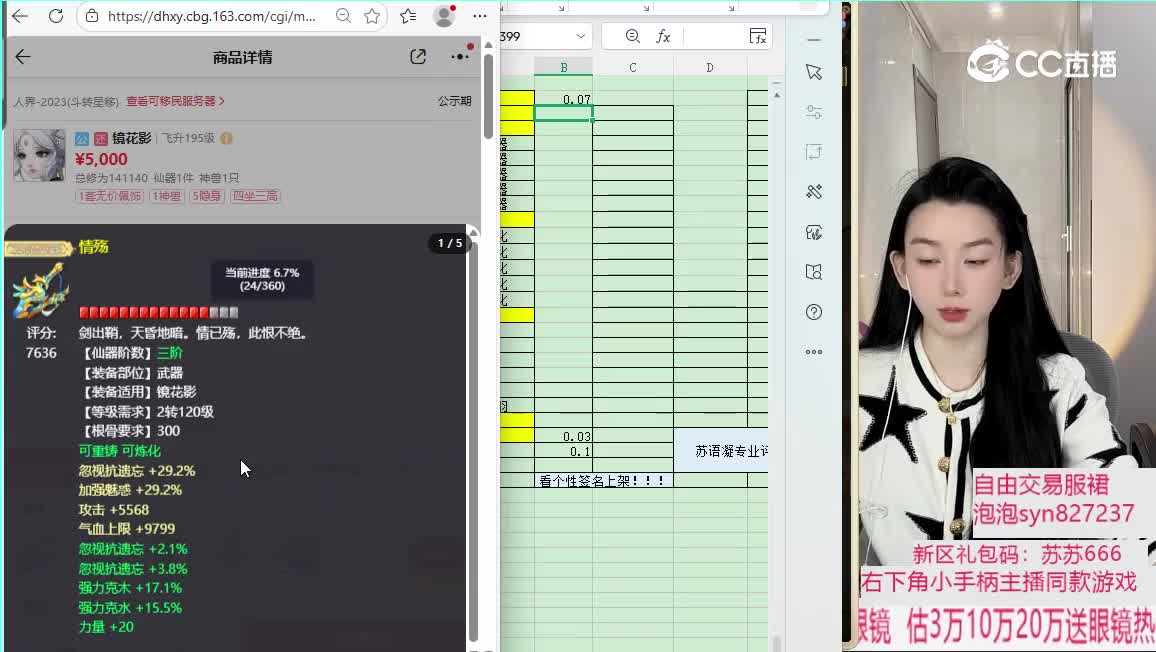The image size is (1156, 652).
Task: Expand the cell name box dropdown
Action: click(x=580, y=36)
